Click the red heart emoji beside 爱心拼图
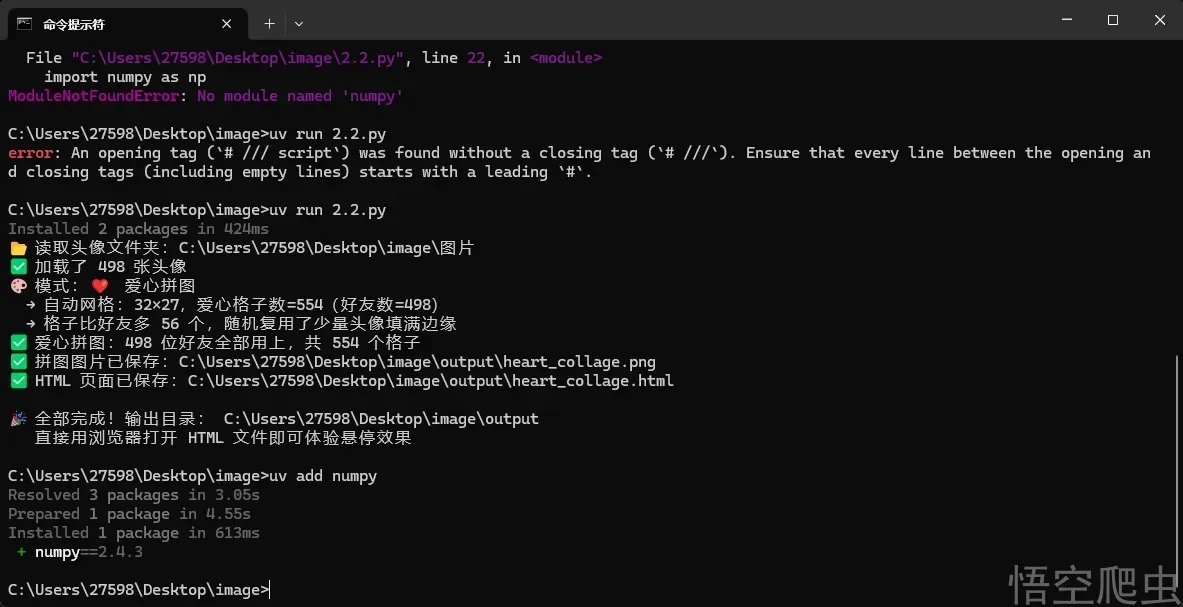The height and width of the screenshot is (607, 1183). click(x=100, y=285)
